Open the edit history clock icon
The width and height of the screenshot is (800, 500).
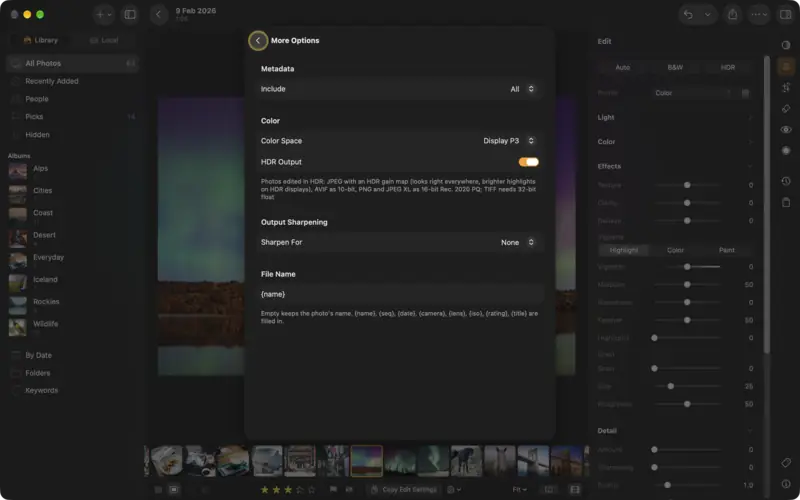[x=786, y=181]
